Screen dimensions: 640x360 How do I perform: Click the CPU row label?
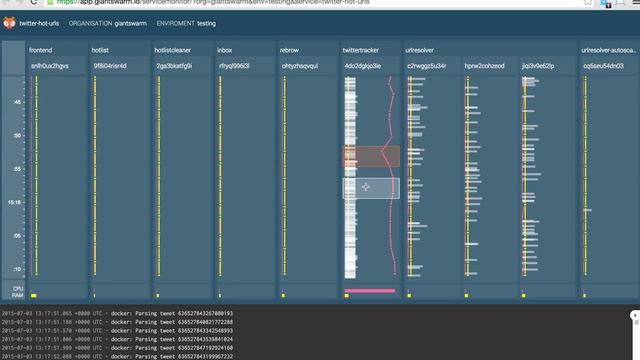coord(18,289)
